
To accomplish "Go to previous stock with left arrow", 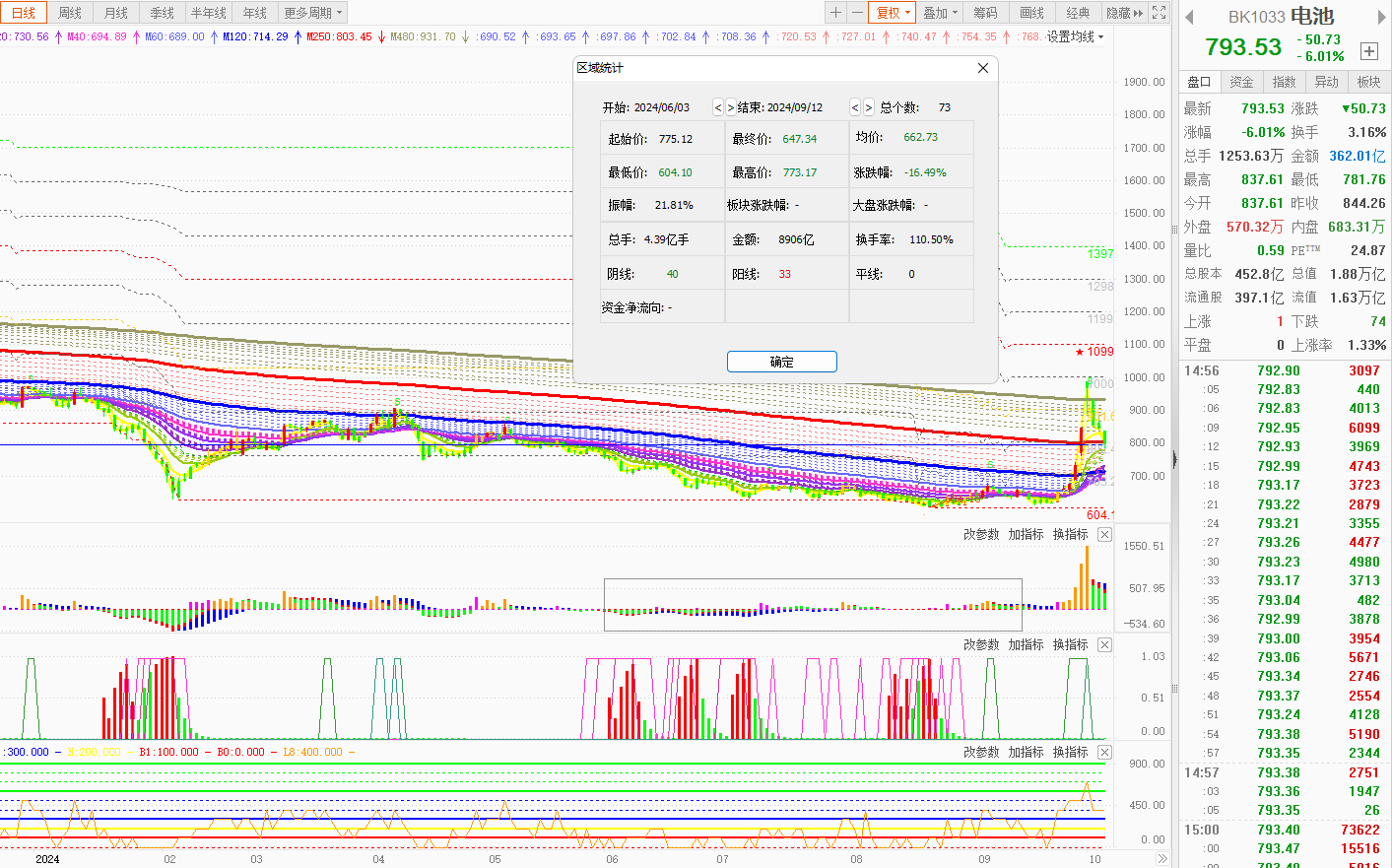I will coord(1189,17).
